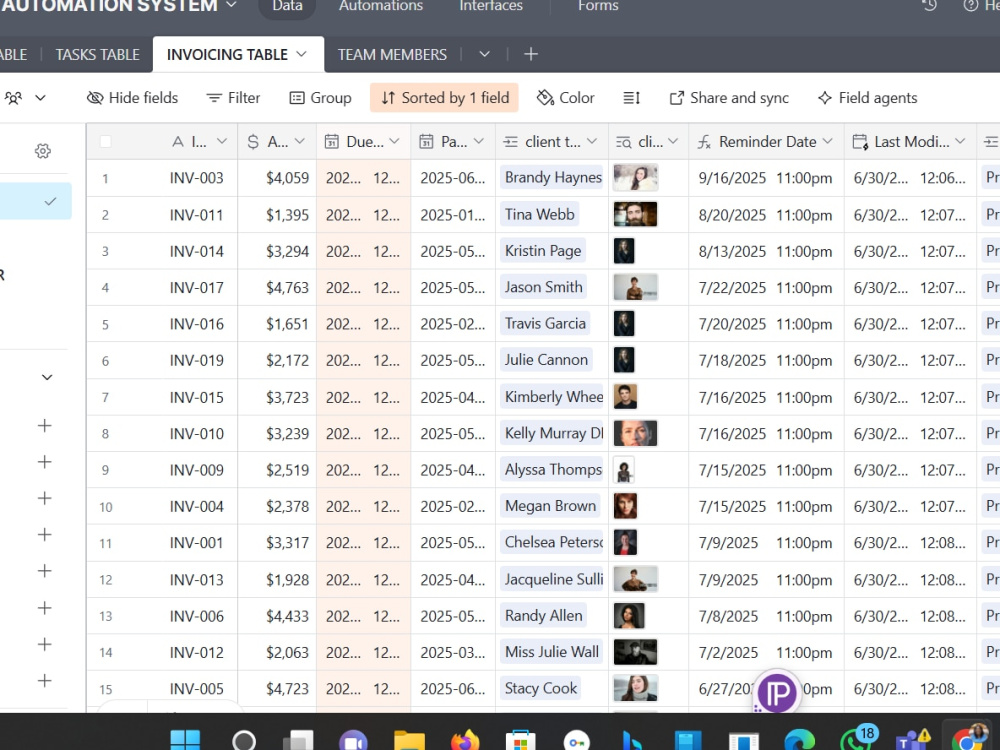Expand the view switcher chevron
The height and width of the screenshot is (750, 1000).
[x=40, y=98]
